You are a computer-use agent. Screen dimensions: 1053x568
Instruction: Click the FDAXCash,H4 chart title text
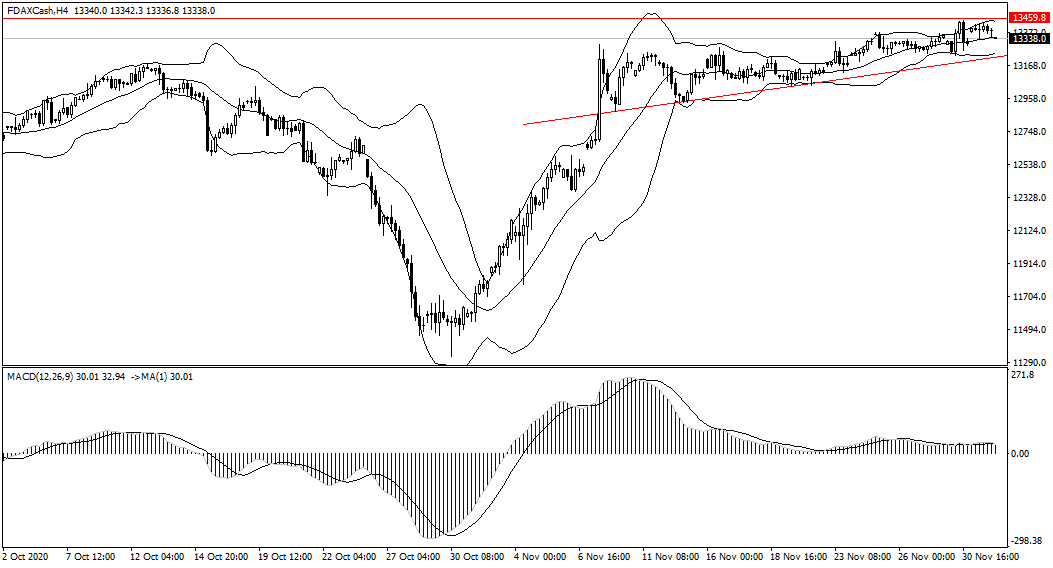click(40, 11)
